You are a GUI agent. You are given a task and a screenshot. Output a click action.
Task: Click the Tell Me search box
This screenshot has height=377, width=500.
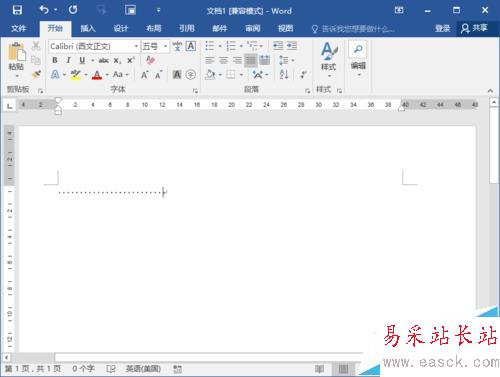(353, 29)
